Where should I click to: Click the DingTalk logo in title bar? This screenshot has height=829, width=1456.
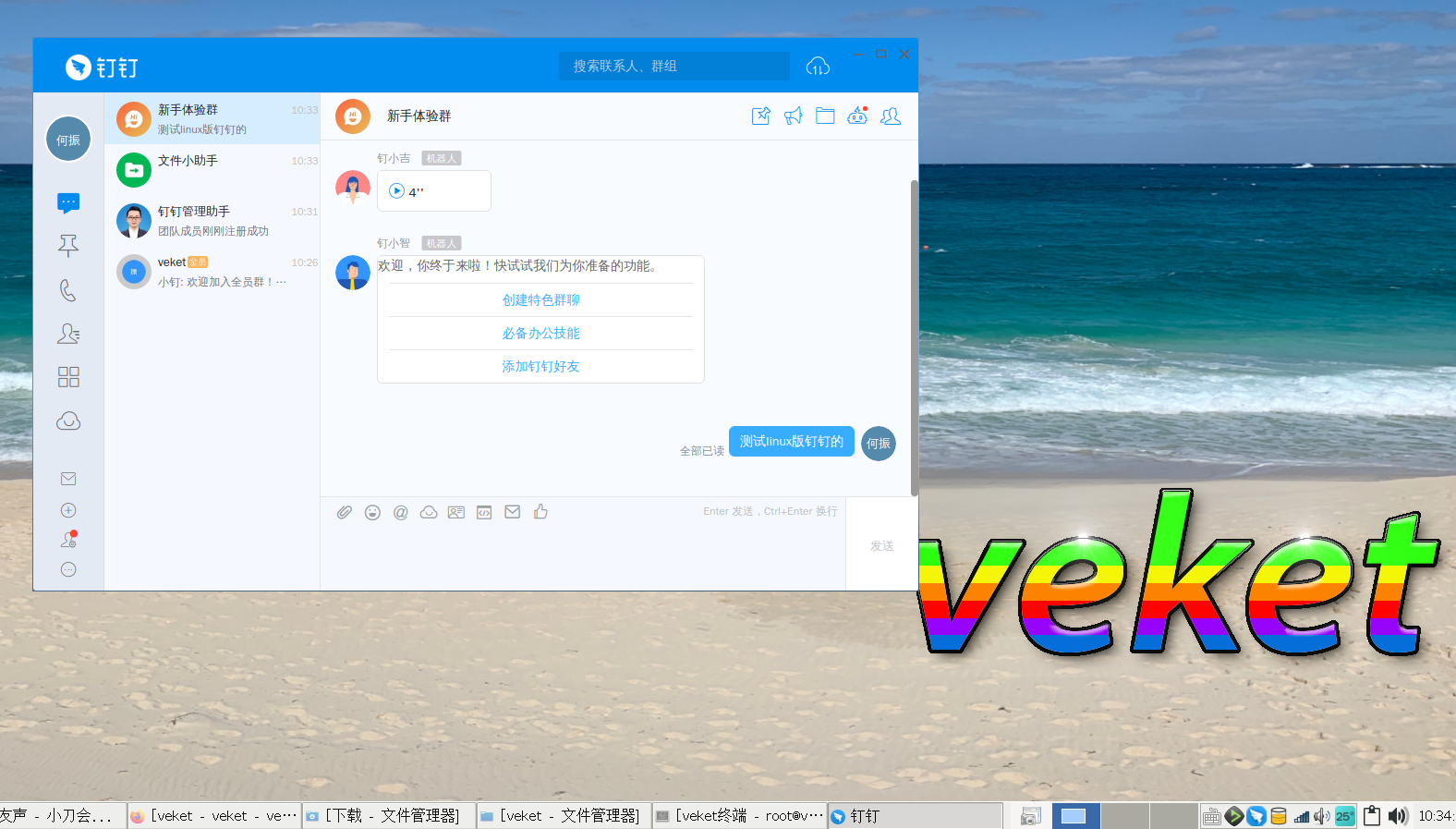click(102, 67)
